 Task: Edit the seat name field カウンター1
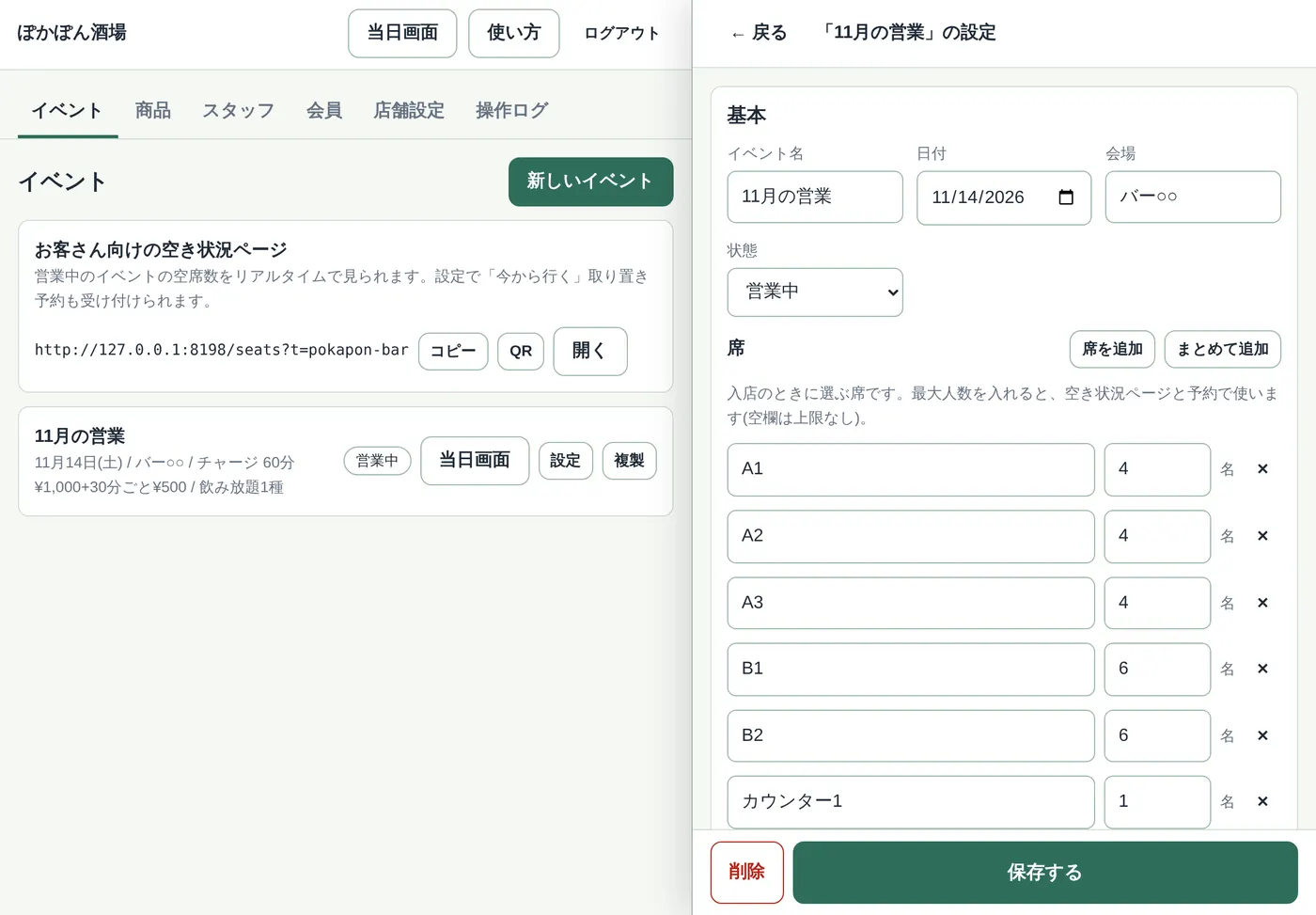[911, 801]
